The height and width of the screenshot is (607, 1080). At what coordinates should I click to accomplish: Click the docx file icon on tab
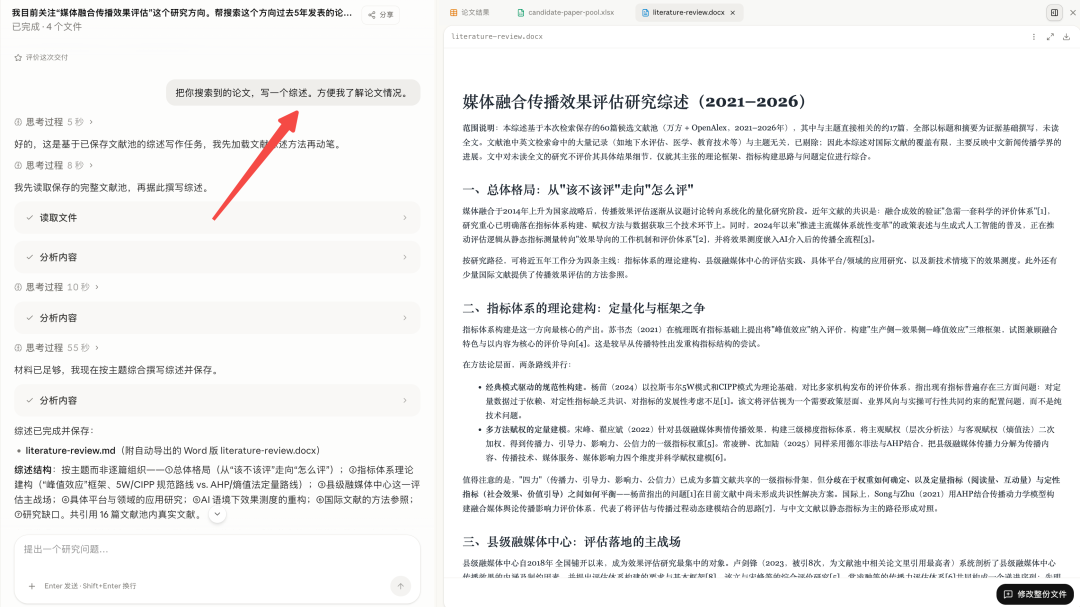click(x=645, y=12)
